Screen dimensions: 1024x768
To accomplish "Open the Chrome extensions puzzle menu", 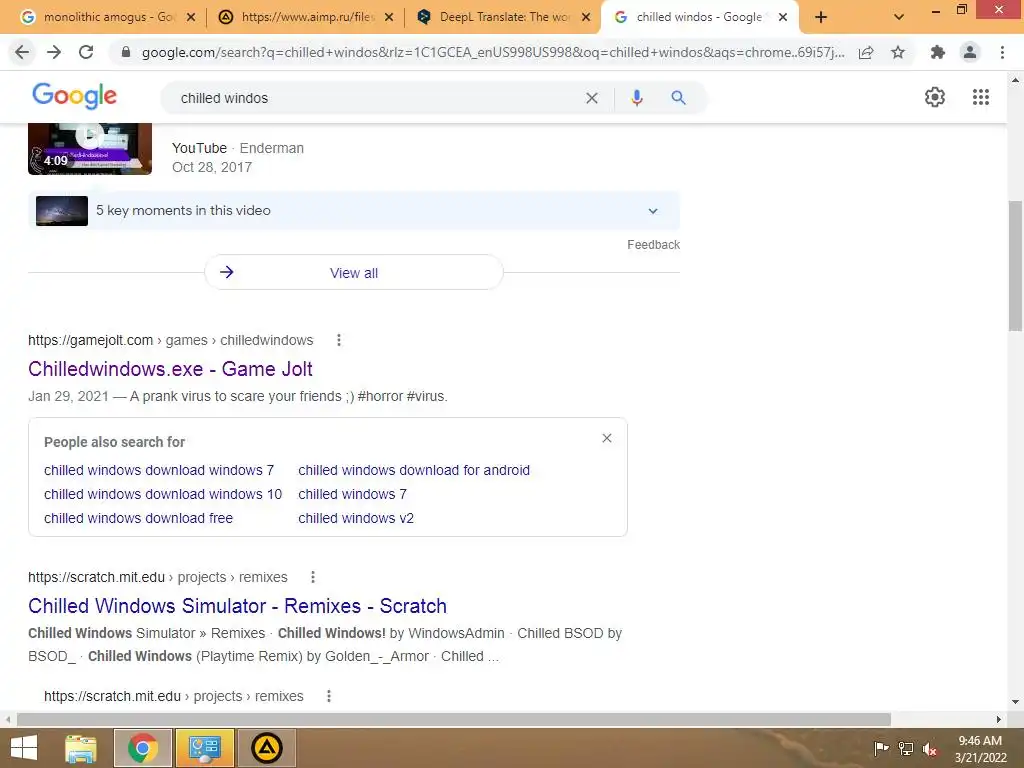I will coord(938,52).
